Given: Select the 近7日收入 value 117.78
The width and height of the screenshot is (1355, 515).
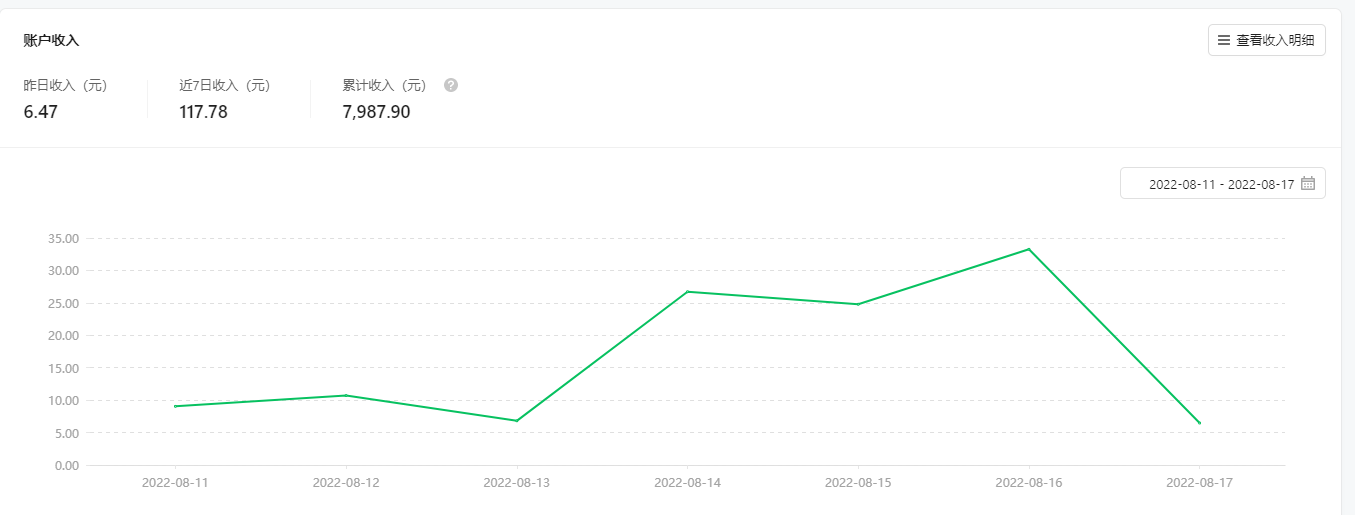Looking at the screenshot, I should click(203, 112).
